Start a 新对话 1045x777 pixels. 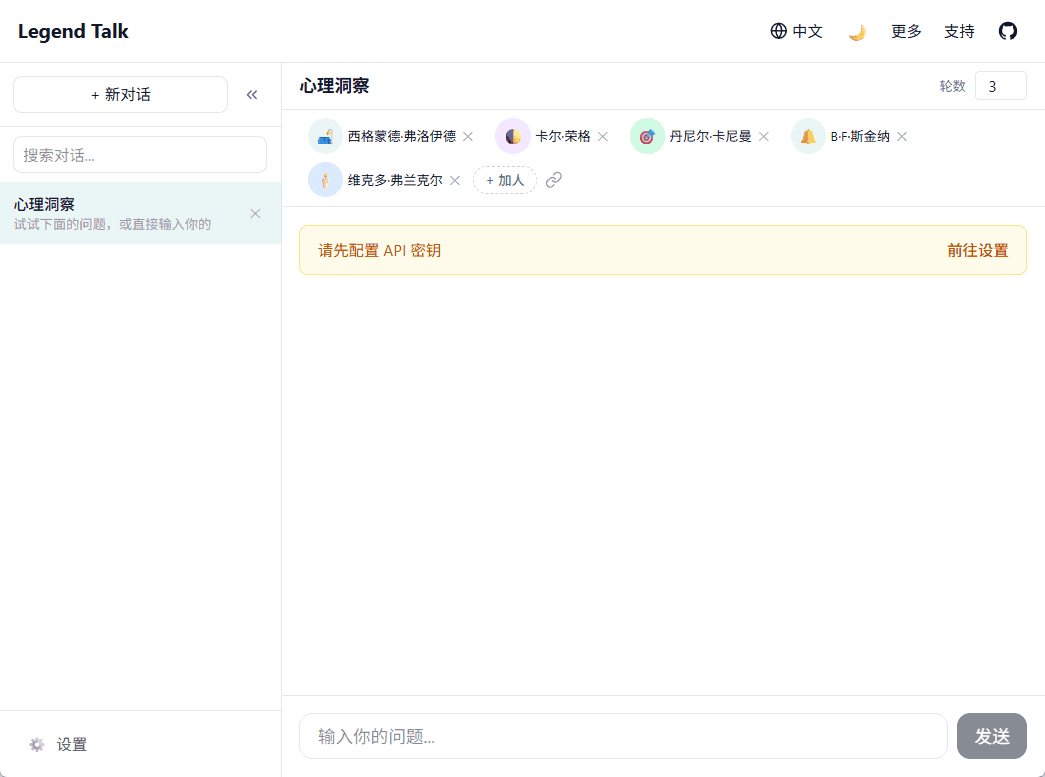point(120,95)
